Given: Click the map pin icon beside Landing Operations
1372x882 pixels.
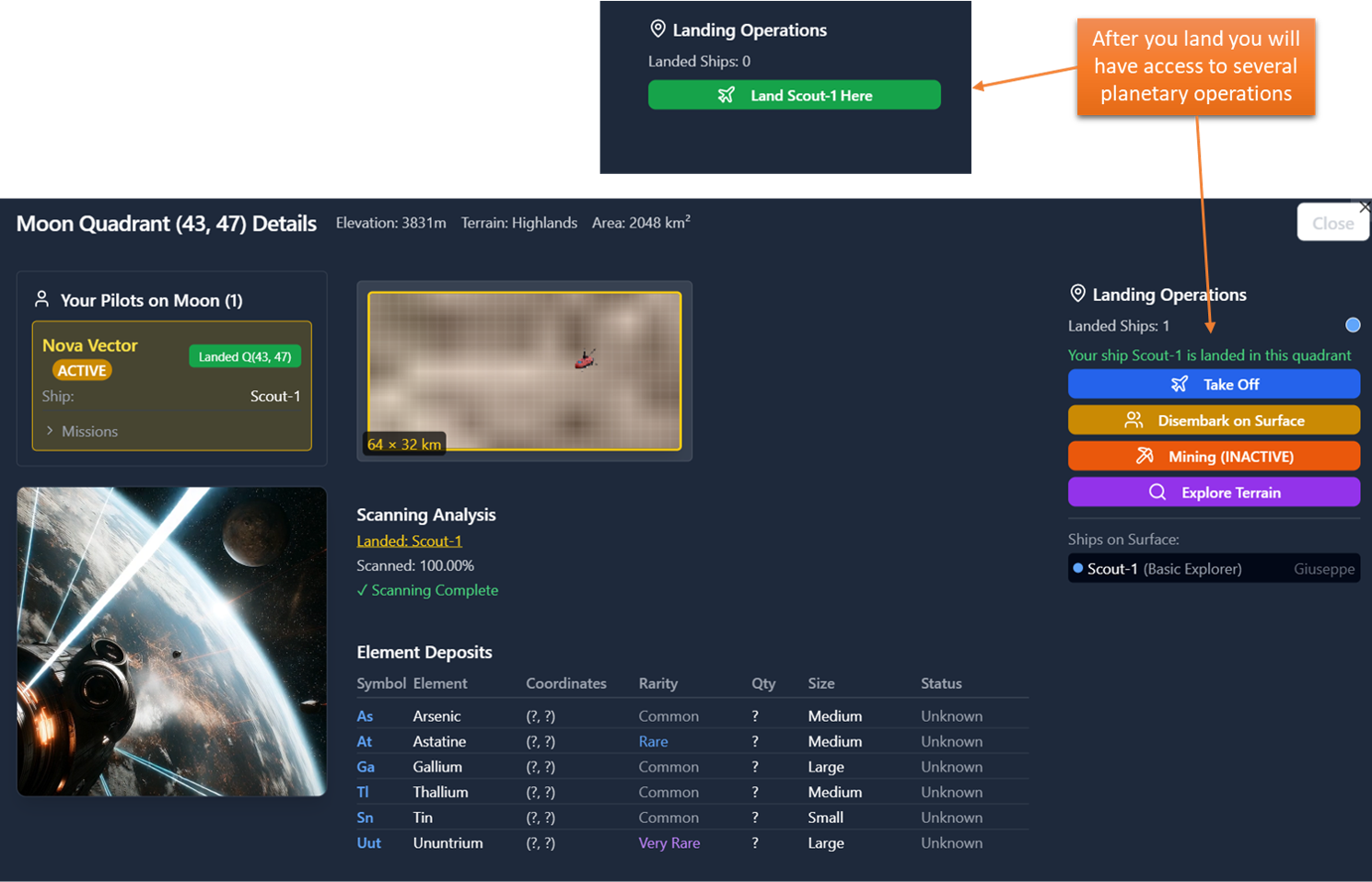Looking at the screenshot, I should (x=1077, y=294).
